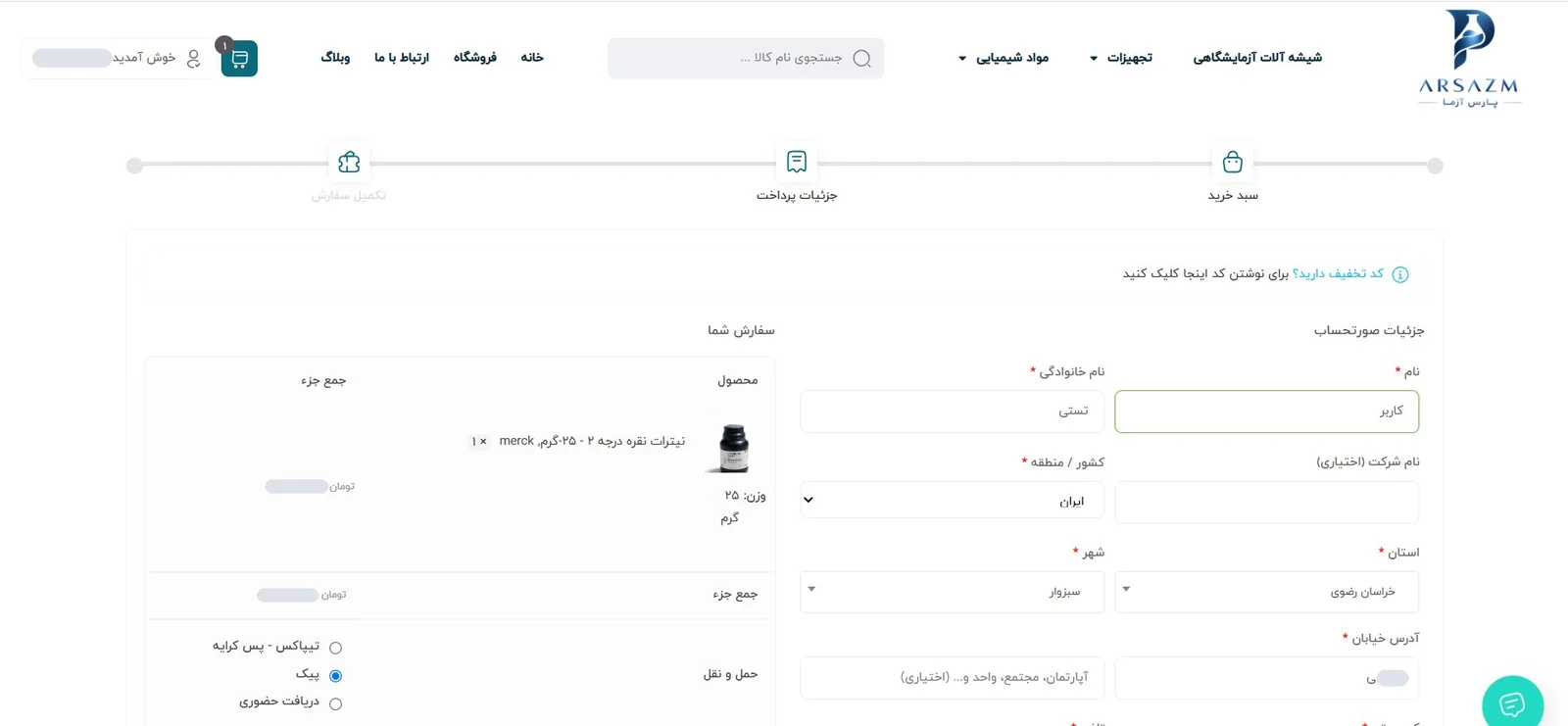Screen dimensions: 1568x726
Task: Open the شهر dropdown showing سبزوار
Action: [x=953, y=592]
